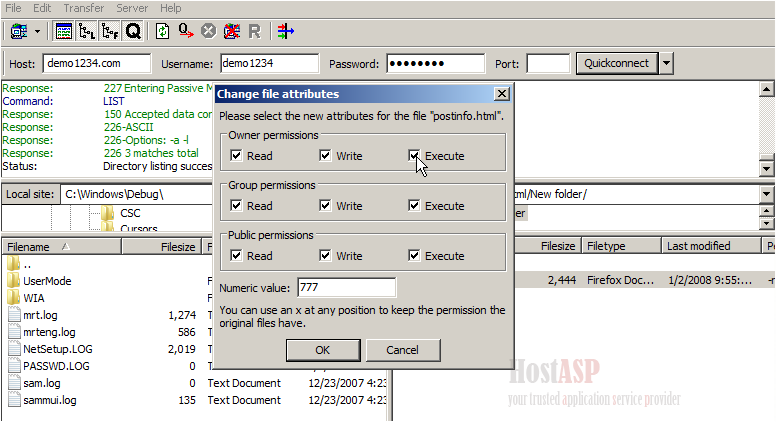Open the Server menu
The width and height of the screenshot is (776, 422).
132,8
